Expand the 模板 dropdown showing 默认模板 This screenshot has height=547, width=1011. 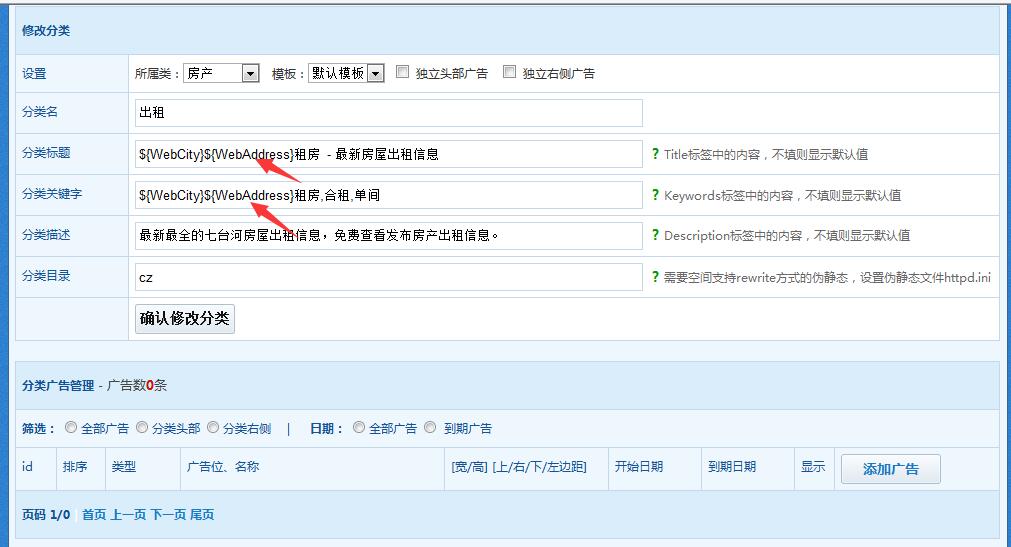coord(346,73)
